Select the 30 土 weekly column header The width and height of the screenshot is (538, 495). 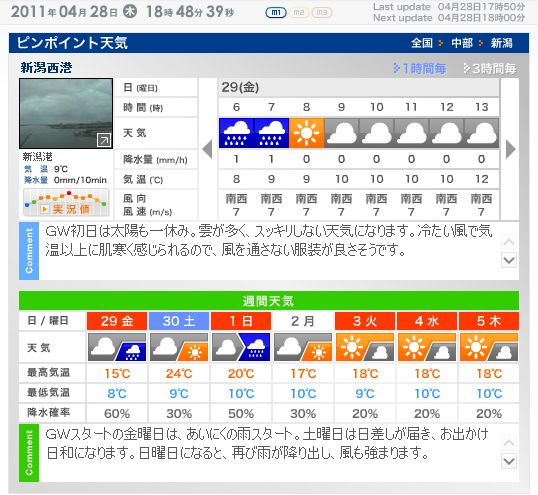[179, 321]
